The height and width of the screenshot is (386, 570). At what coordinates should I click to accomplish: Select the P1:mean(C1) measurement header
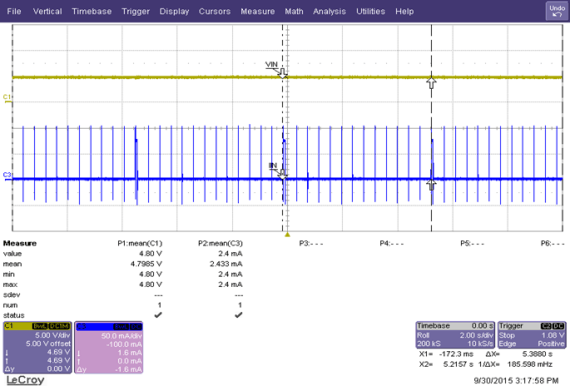point(140,243)
